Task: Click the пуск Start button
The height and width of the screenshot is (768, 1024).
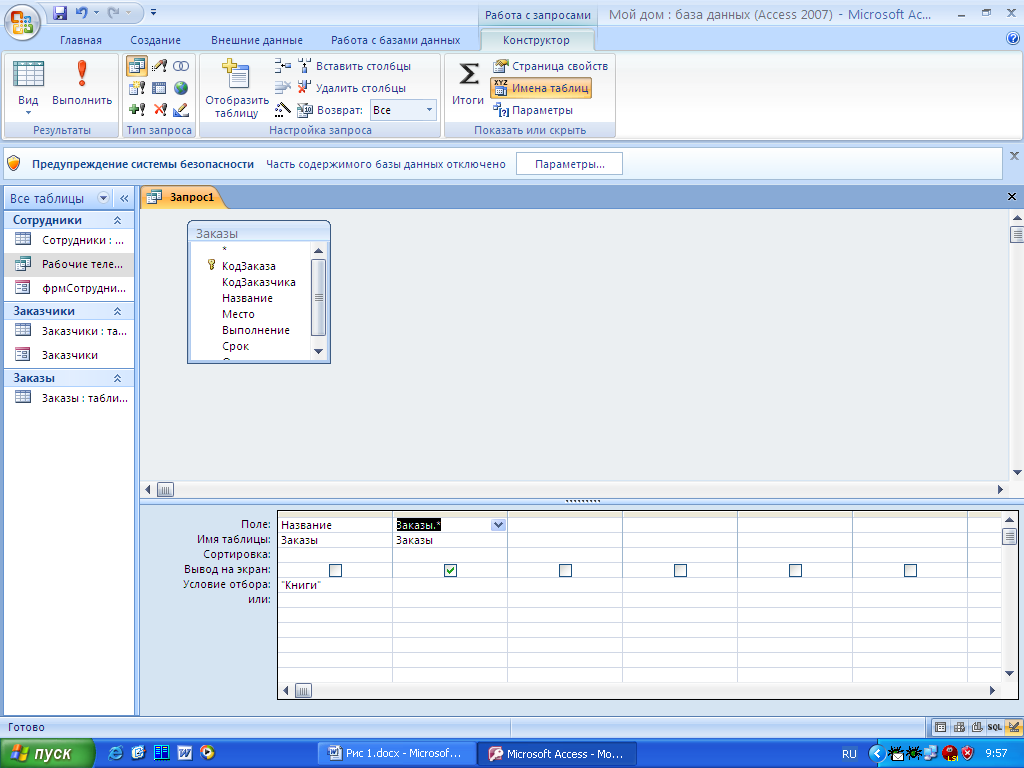Action: point(47,753)
